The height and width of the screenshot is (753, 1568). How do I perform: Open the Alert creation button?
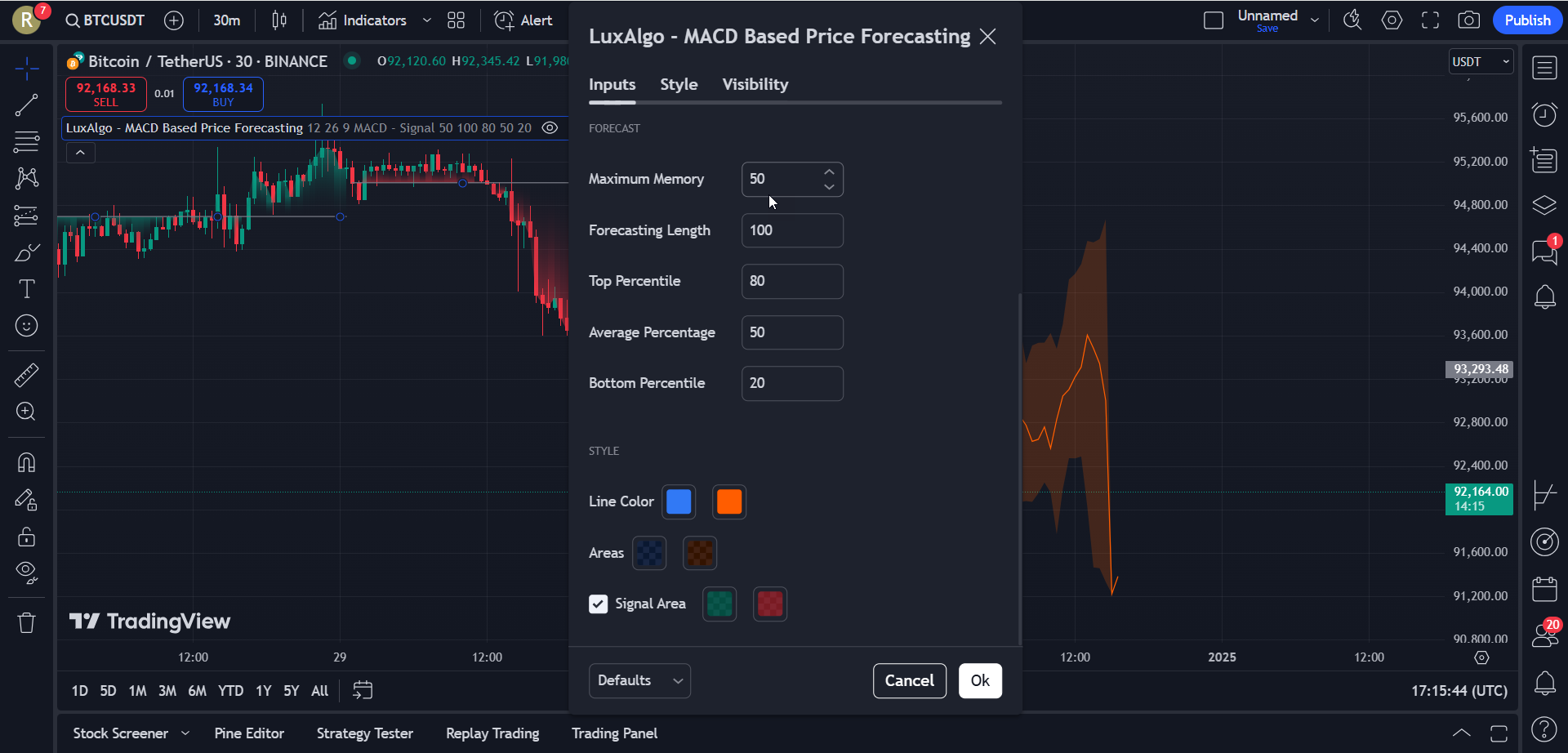(523, 20)
